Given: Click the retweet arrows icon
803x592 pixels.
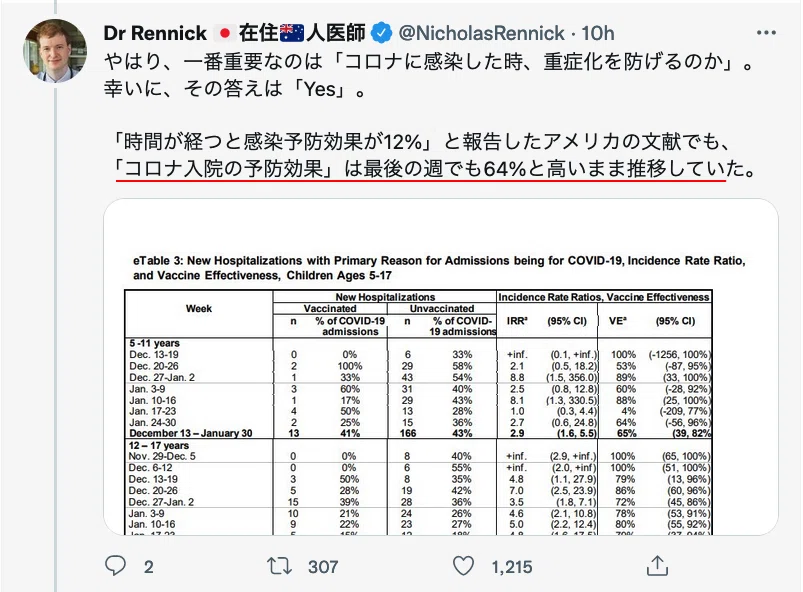Looking at the screenshot, I should pyautogui.click(x=279, y=566).
